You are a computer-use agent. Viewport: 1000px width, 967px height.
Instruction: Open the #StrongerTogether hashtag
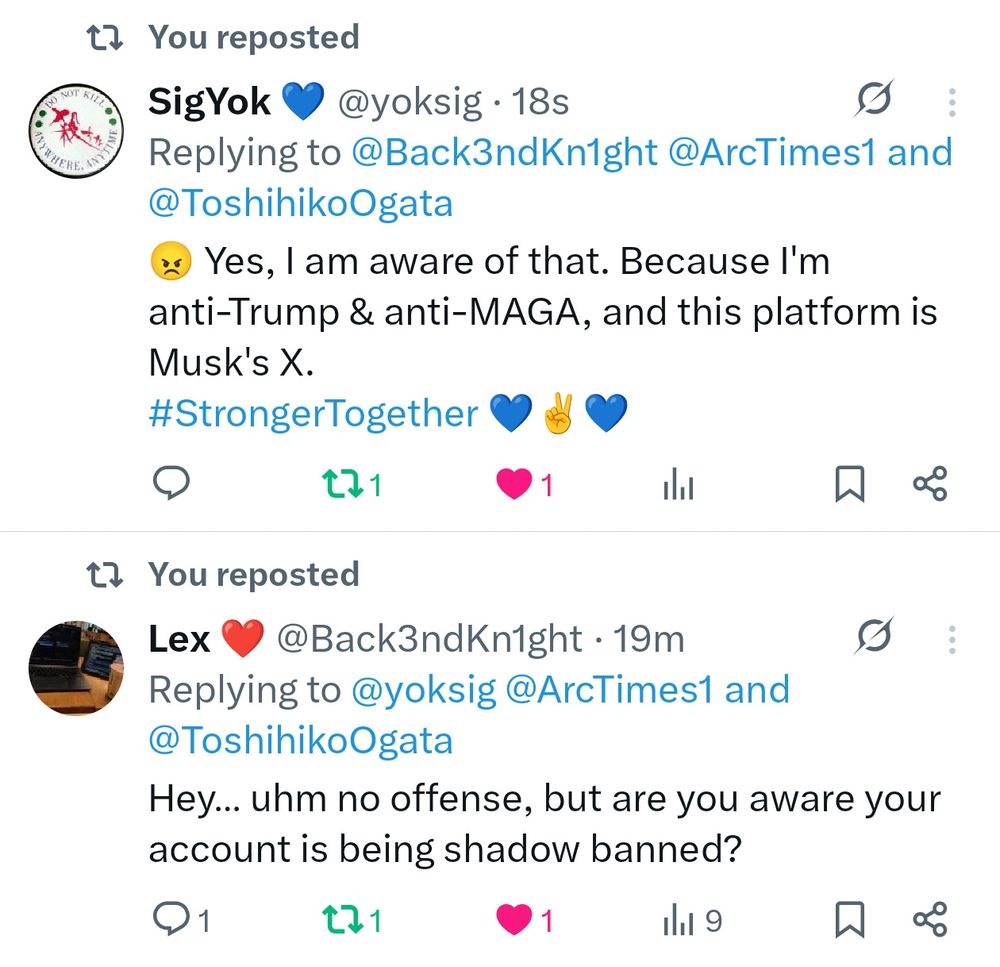tap(313, 414)
